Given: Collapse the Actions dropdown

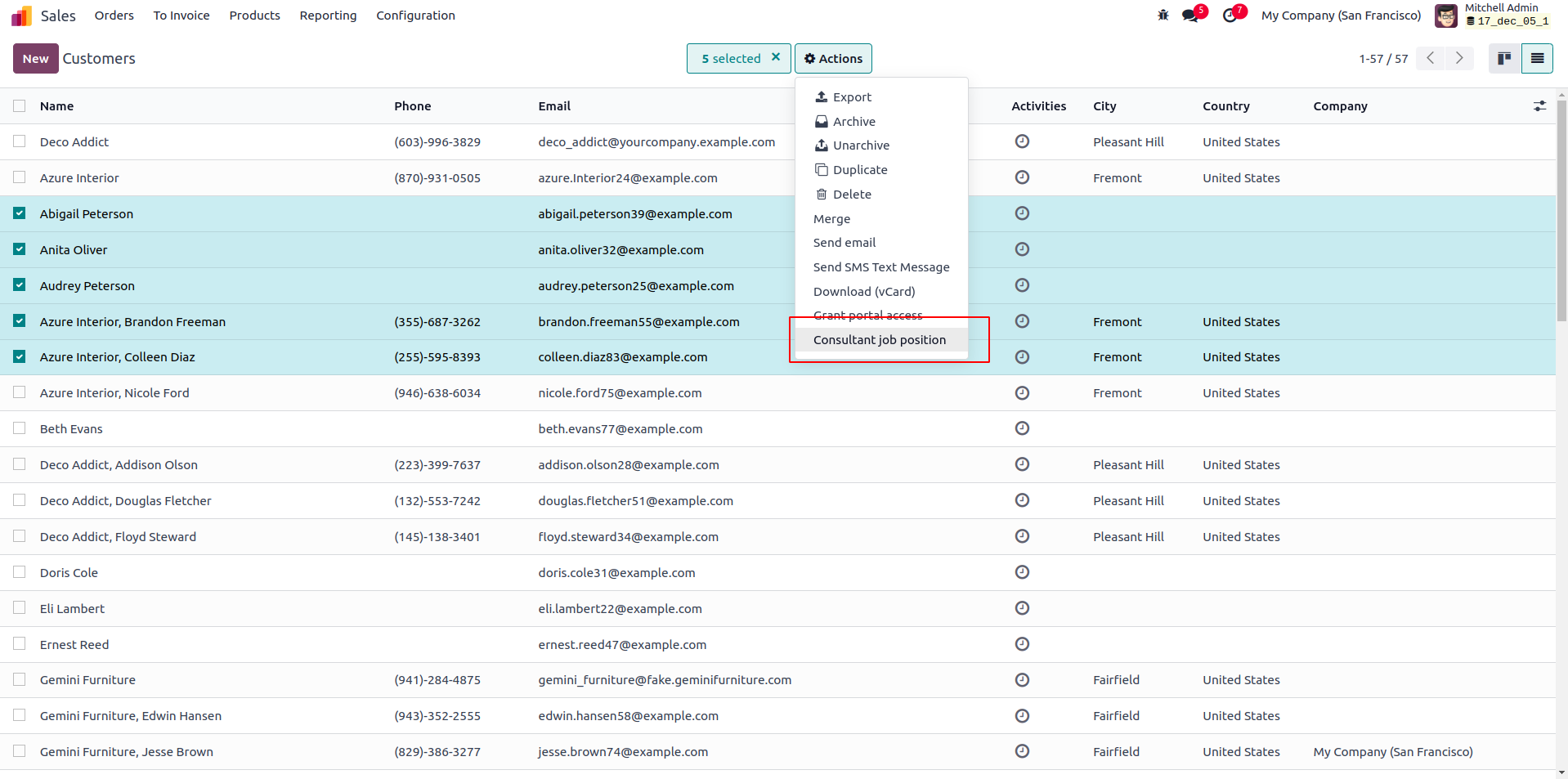Looking at the screenshot, I should pos(833,58).
